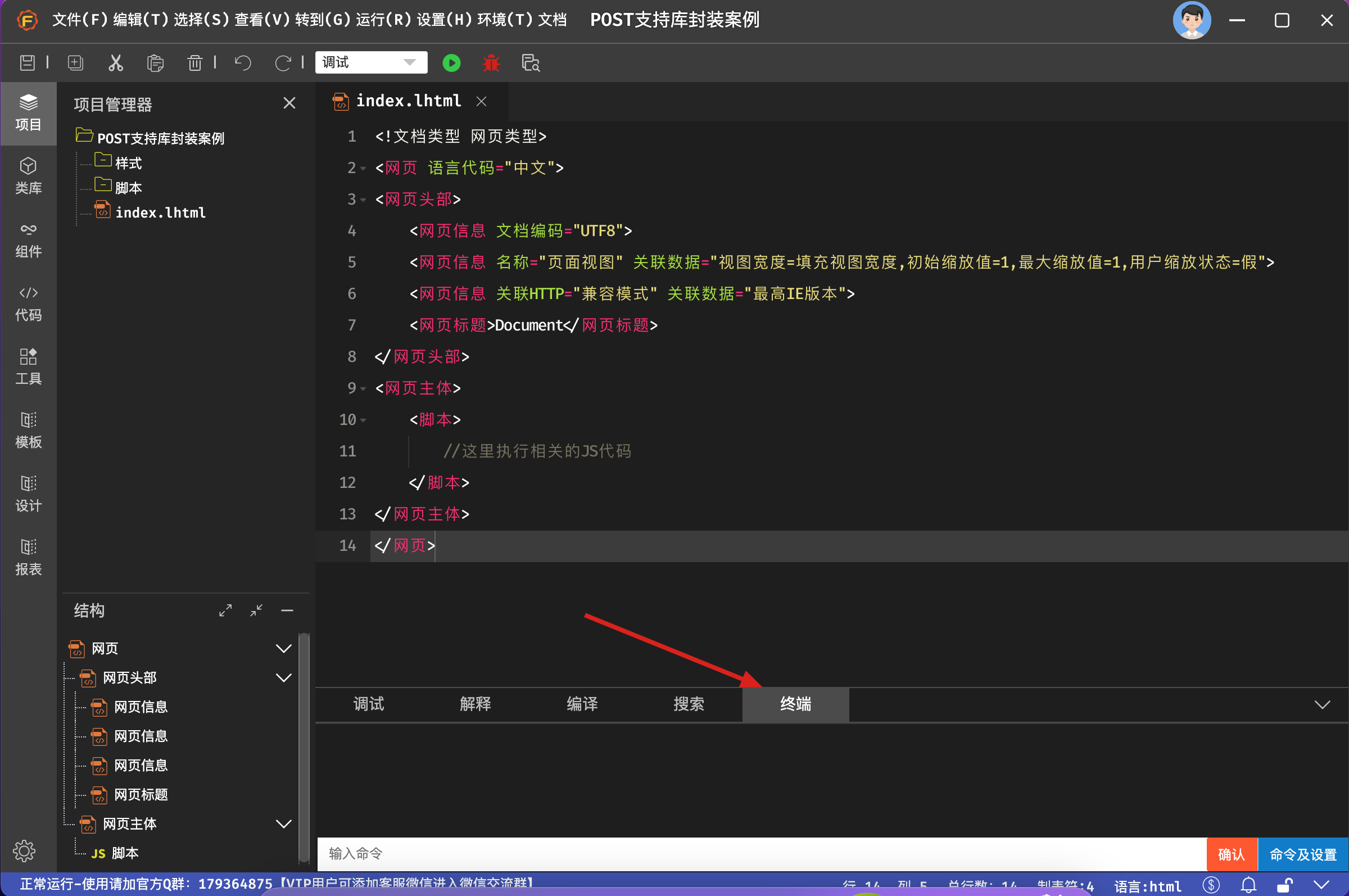The image size is (1349, 896).
Task: Open the 运行(R) menu
Action: click(x=383, y=20)
